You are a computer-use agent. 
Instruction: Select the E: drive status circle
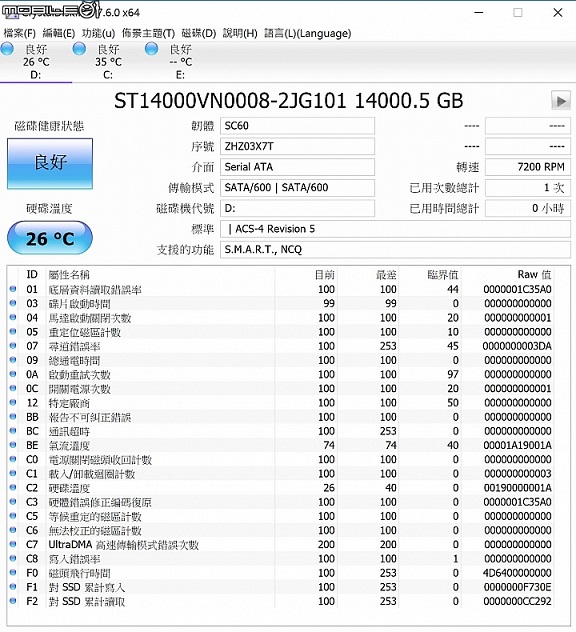(x=151, y=49)
